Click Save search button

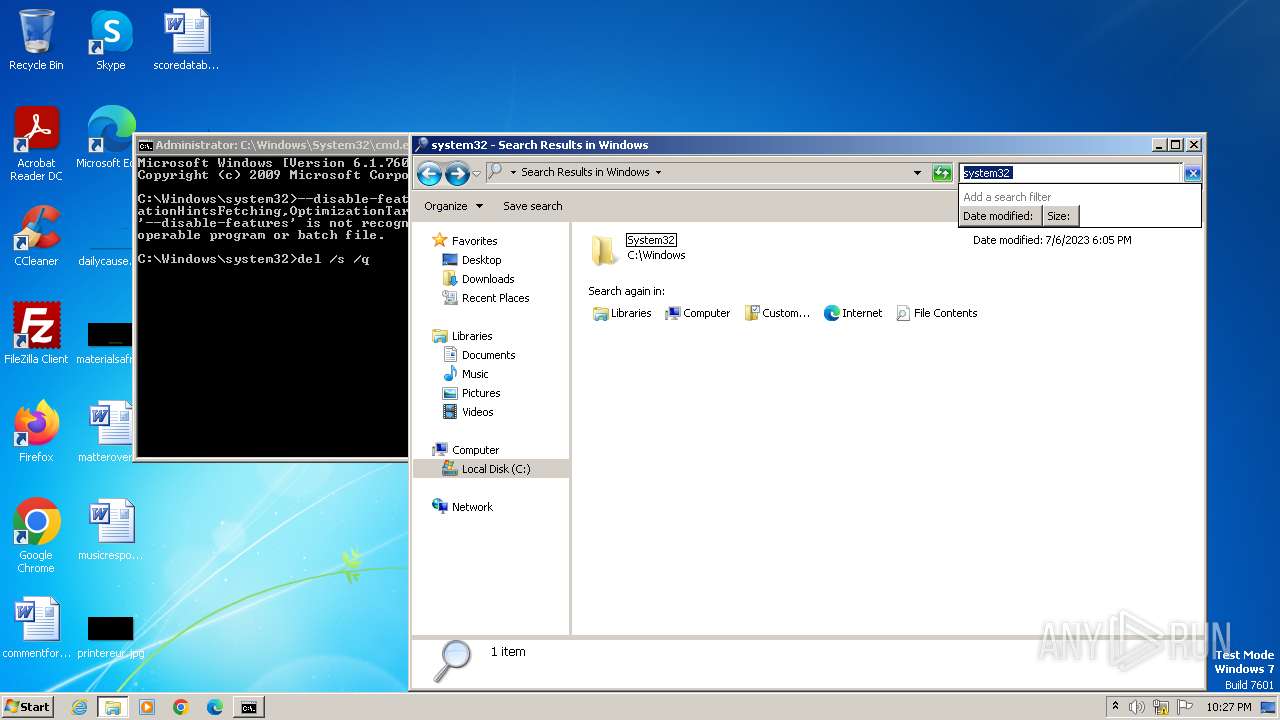[532, 206]
